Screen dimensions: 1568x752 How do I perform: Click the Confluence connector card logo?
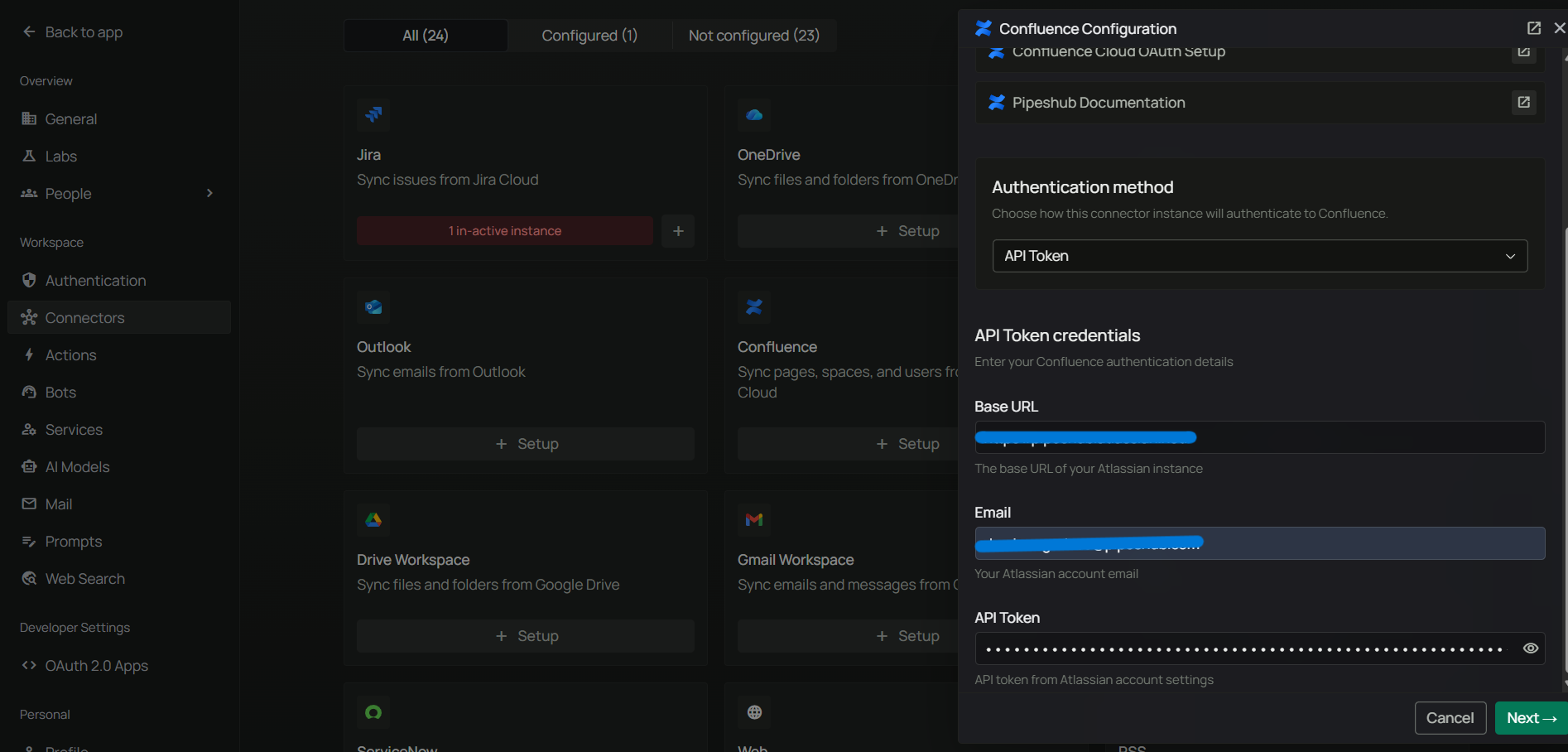click(x=754, y=306)
